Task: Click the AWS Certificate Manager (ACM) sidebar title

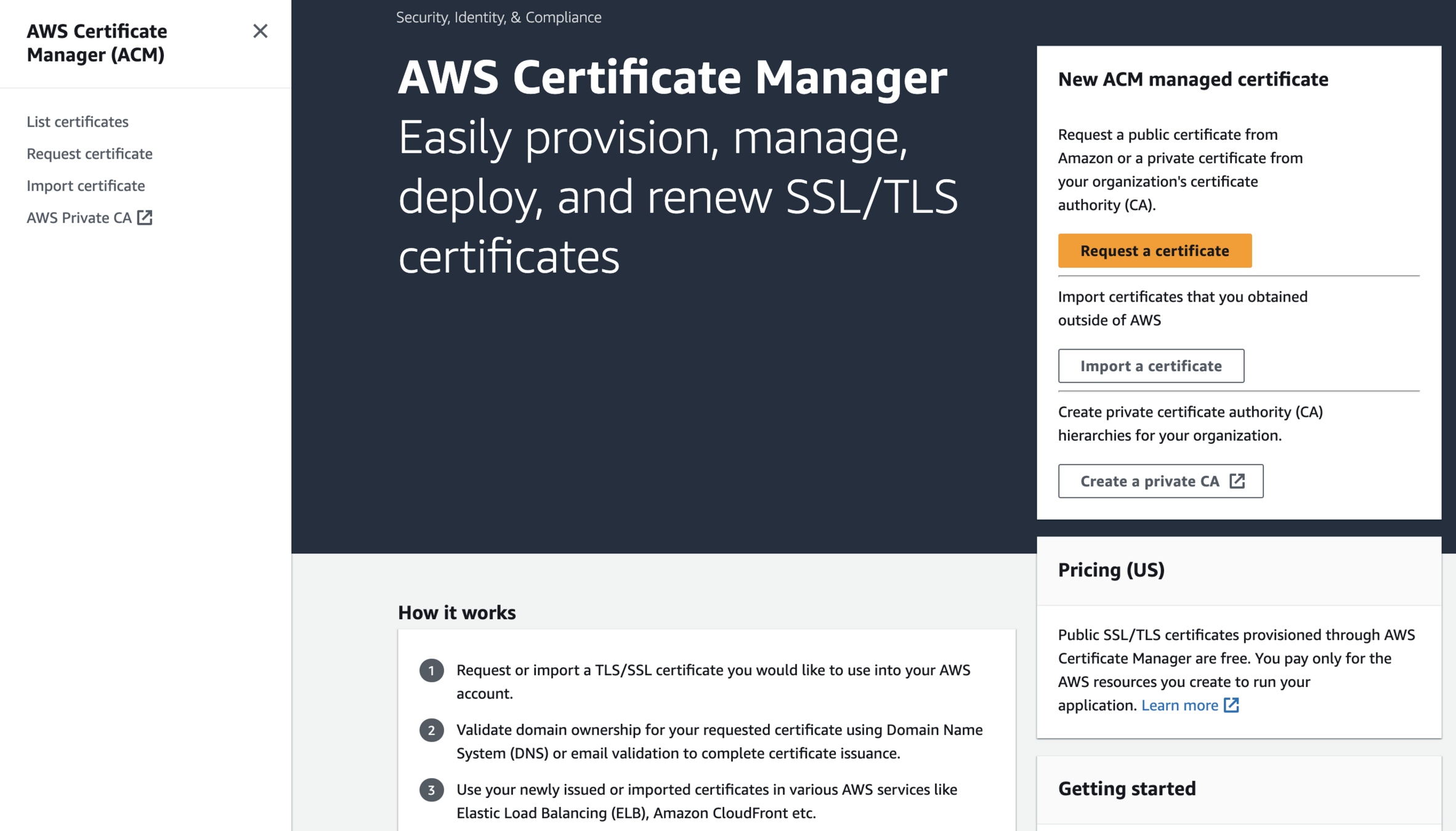Action: pos(97,42)
